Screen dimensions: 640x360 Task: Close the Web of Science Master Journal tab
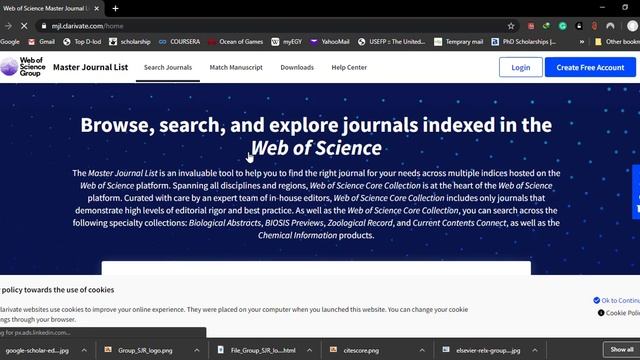(x=97, y=8)
